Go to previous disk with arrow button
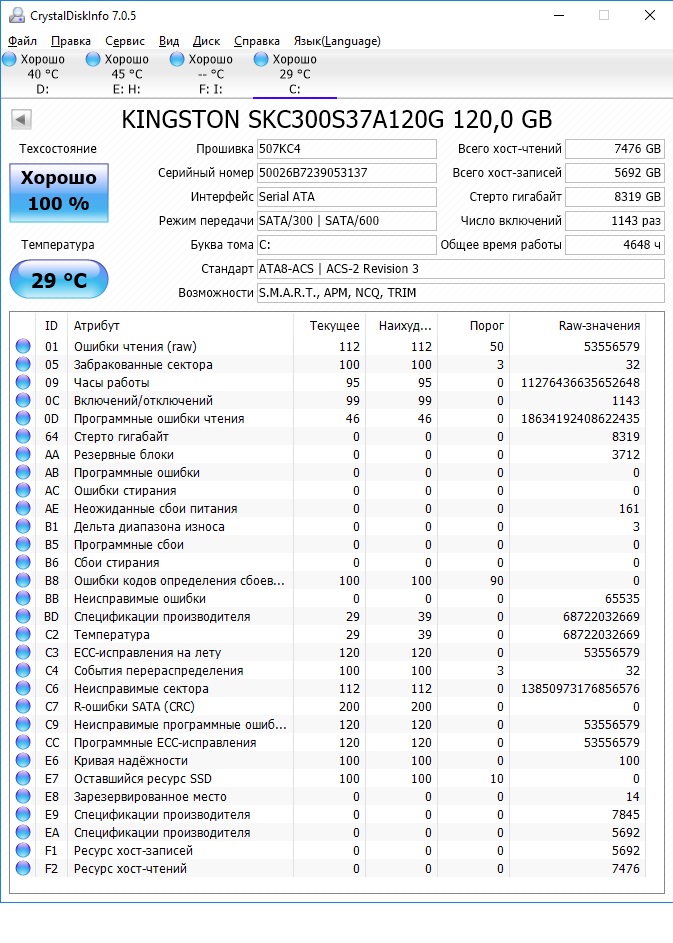This screenshot has height=943, width=673. click(x=22, y=119)
